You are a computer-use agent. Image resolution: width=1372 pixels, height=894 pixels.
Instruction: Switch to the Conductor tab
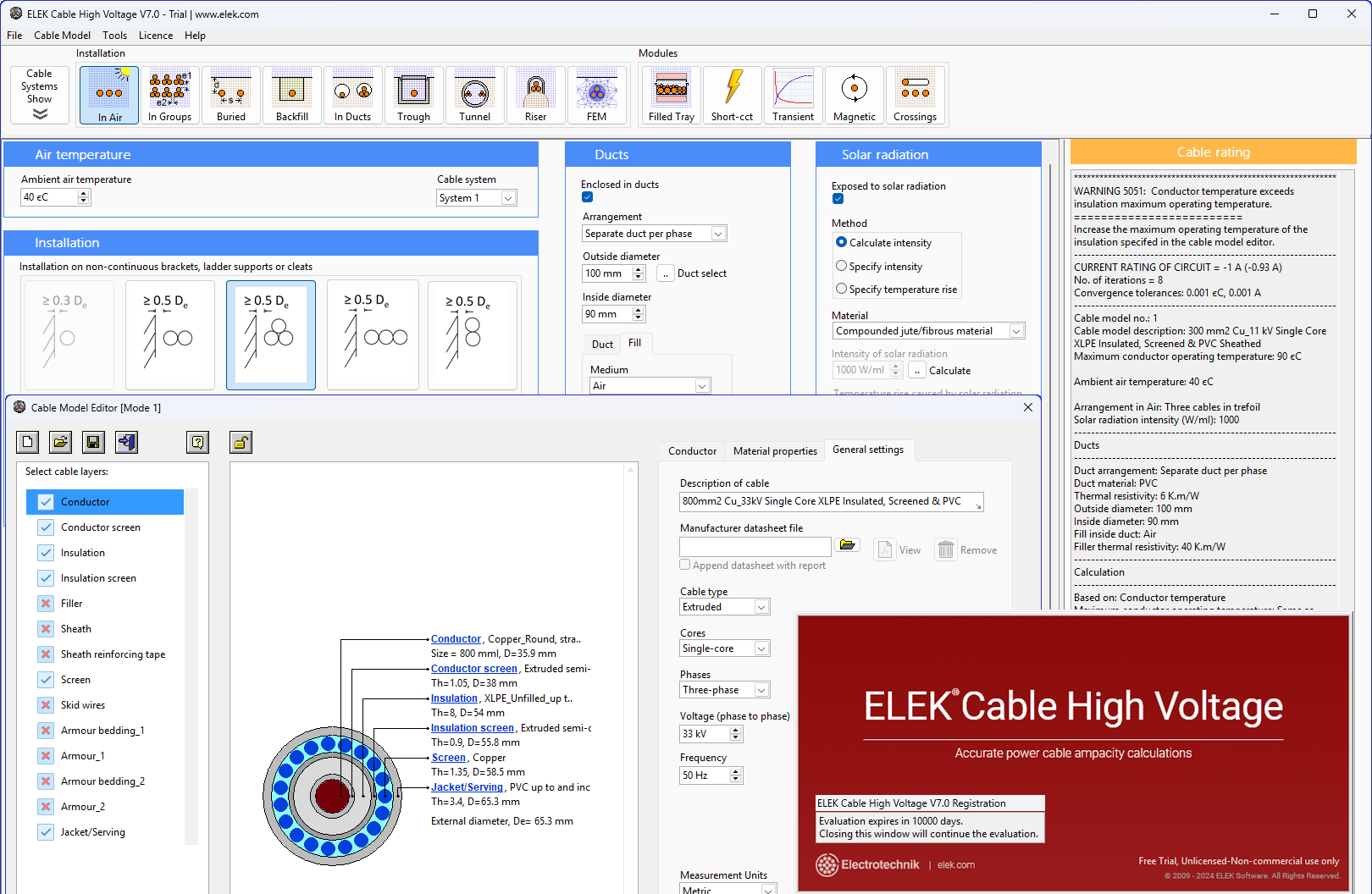[x=692, y=451]
